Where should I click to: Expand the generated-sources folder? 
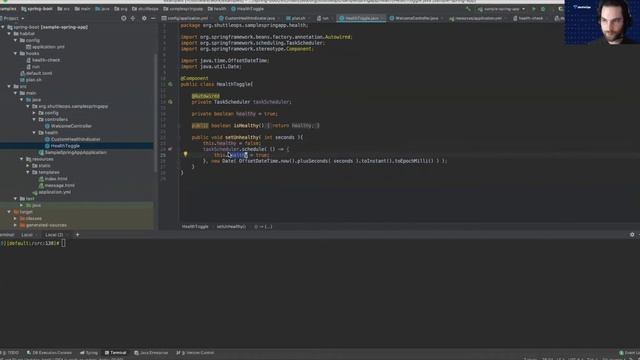16,225
